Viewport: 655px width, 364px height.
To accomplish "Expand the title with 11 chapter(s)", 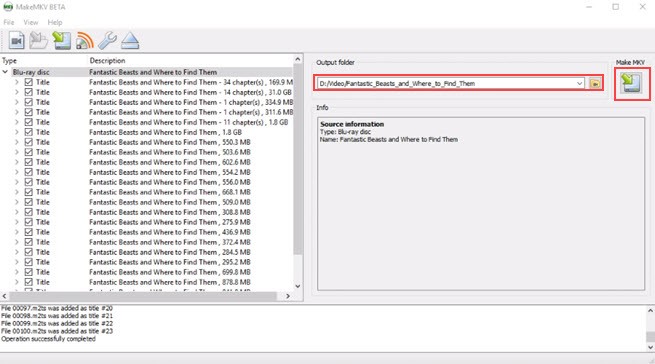I will (x=17, y=122).
